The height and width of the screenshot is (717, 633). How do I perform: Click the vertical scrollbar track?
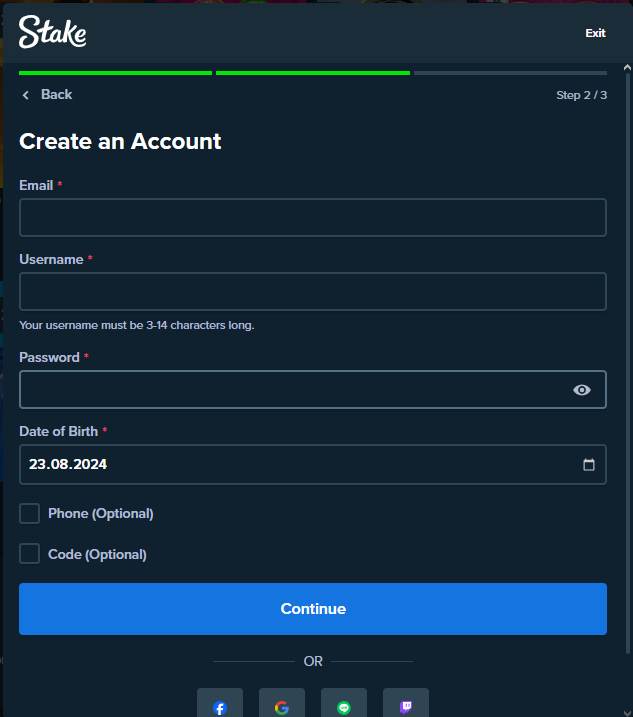click(x=628, y=364)
